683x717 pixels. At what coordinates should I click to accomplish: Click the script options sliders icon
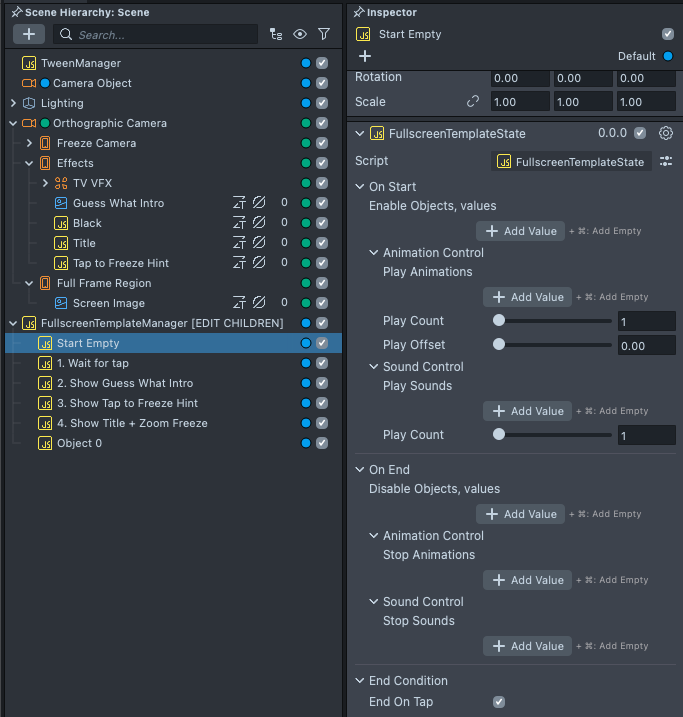tap(666, 161)
